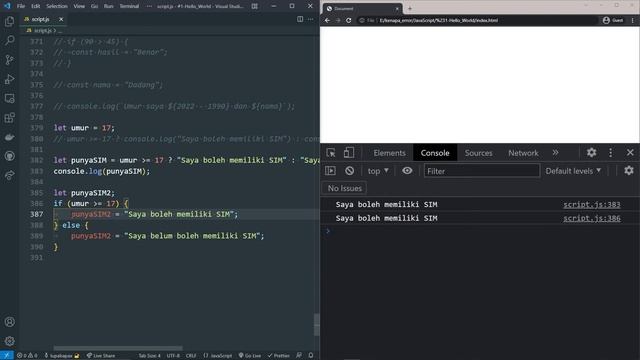Open the script.js:386 source link
This screenshot has width=640, height=360.
[592, 218]
